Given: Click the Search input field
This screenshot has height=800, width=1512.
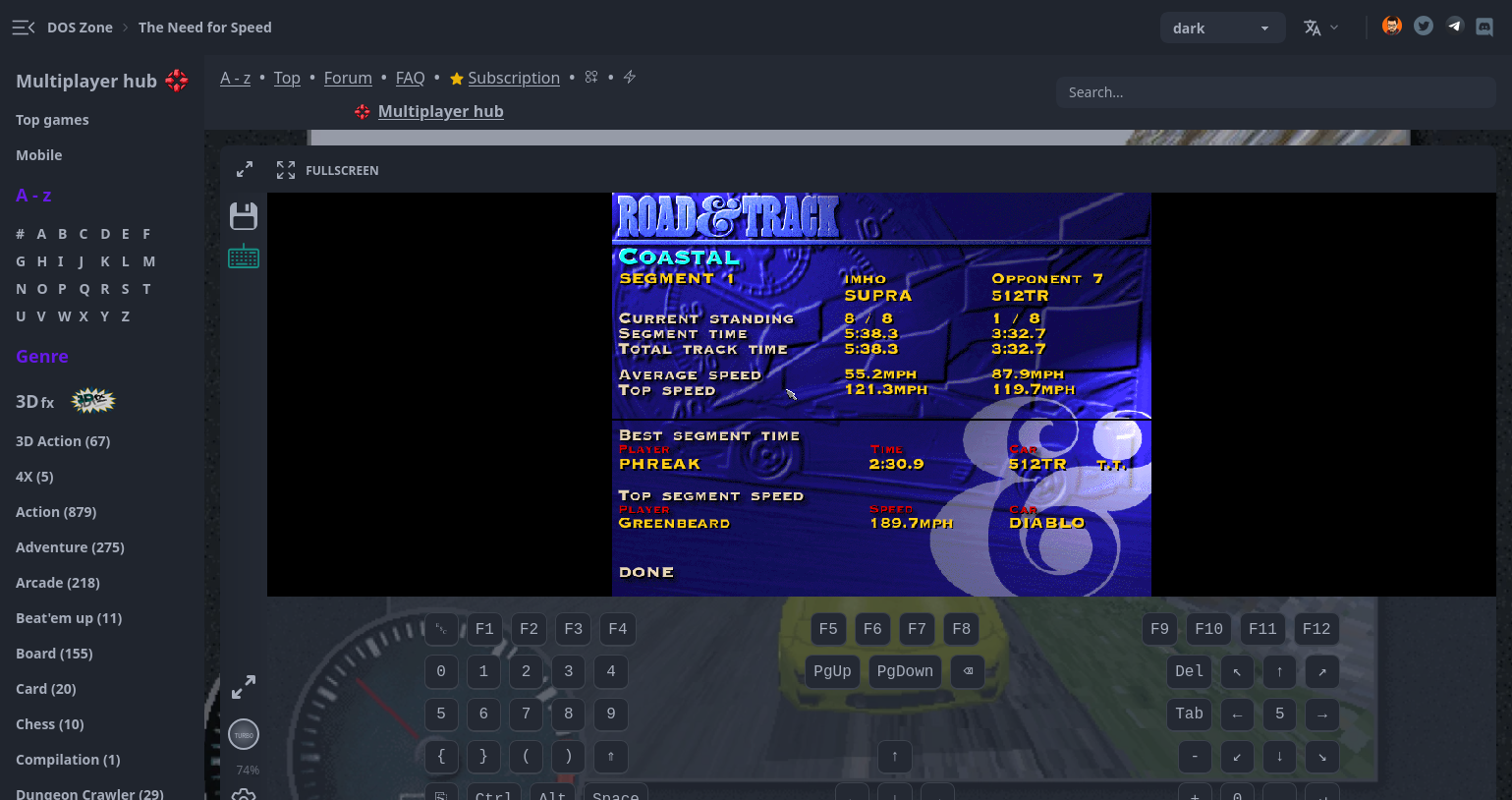Looking at the screenshot, I should tap(1274, 92).
